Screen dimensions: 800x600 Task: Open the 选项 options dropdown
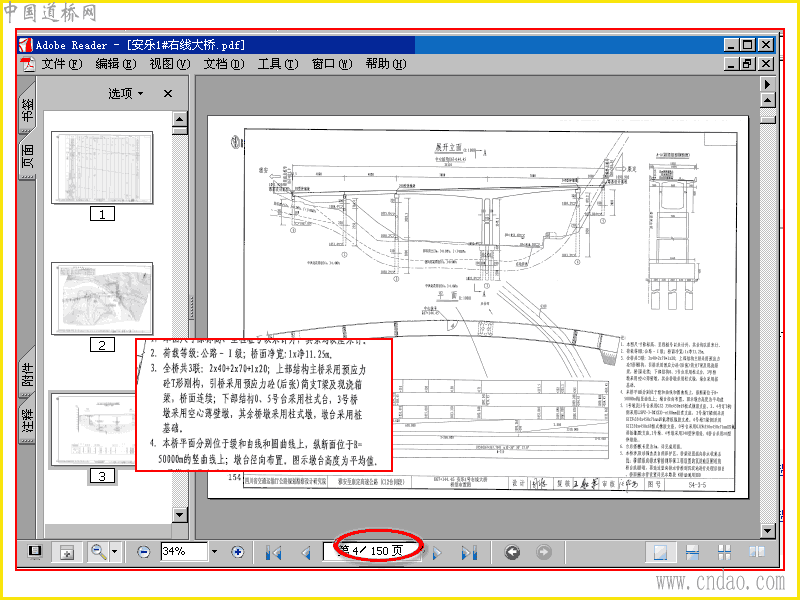tap(126, 93)
